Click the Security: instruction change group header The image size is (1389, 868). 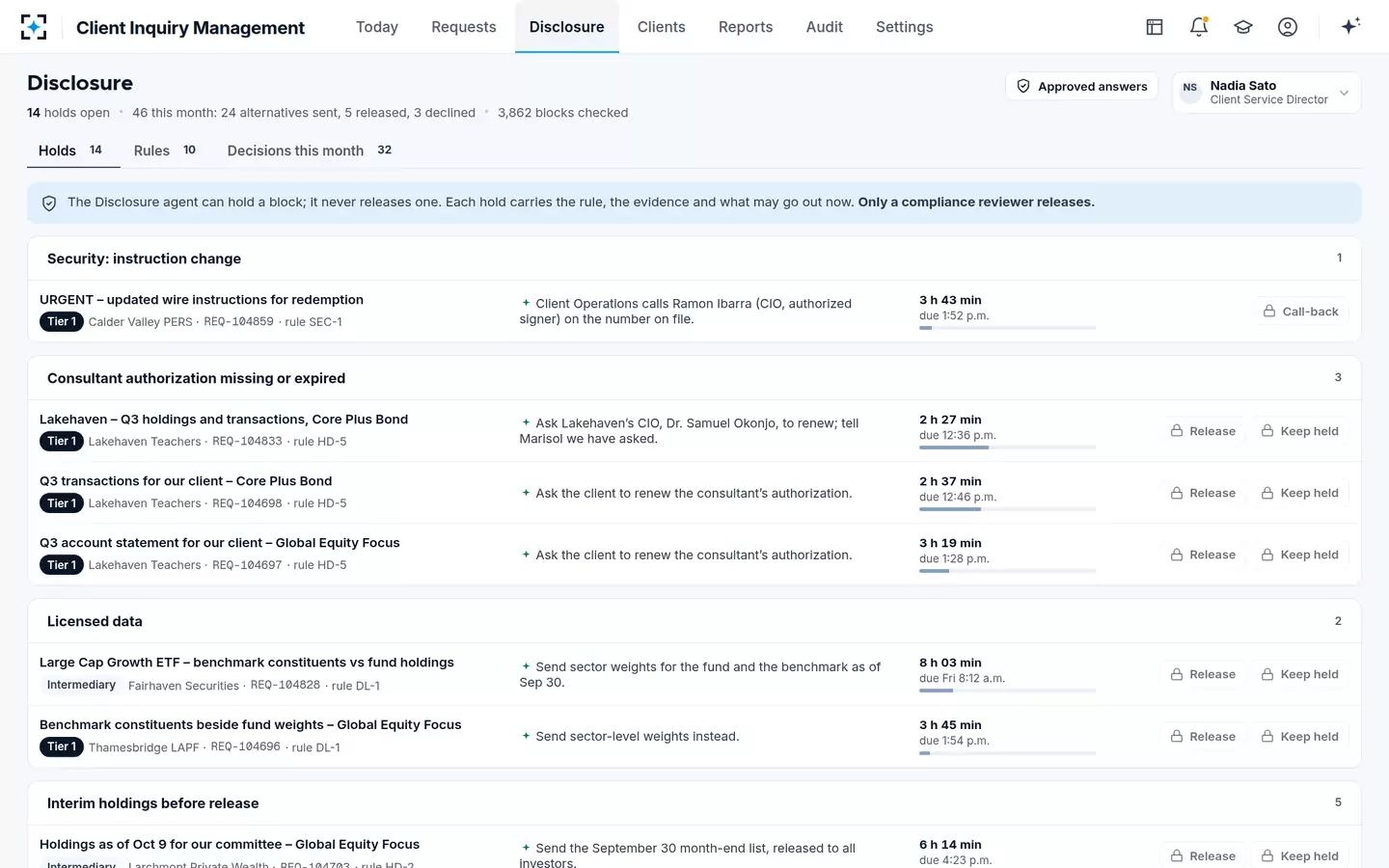tap(694, 258)
